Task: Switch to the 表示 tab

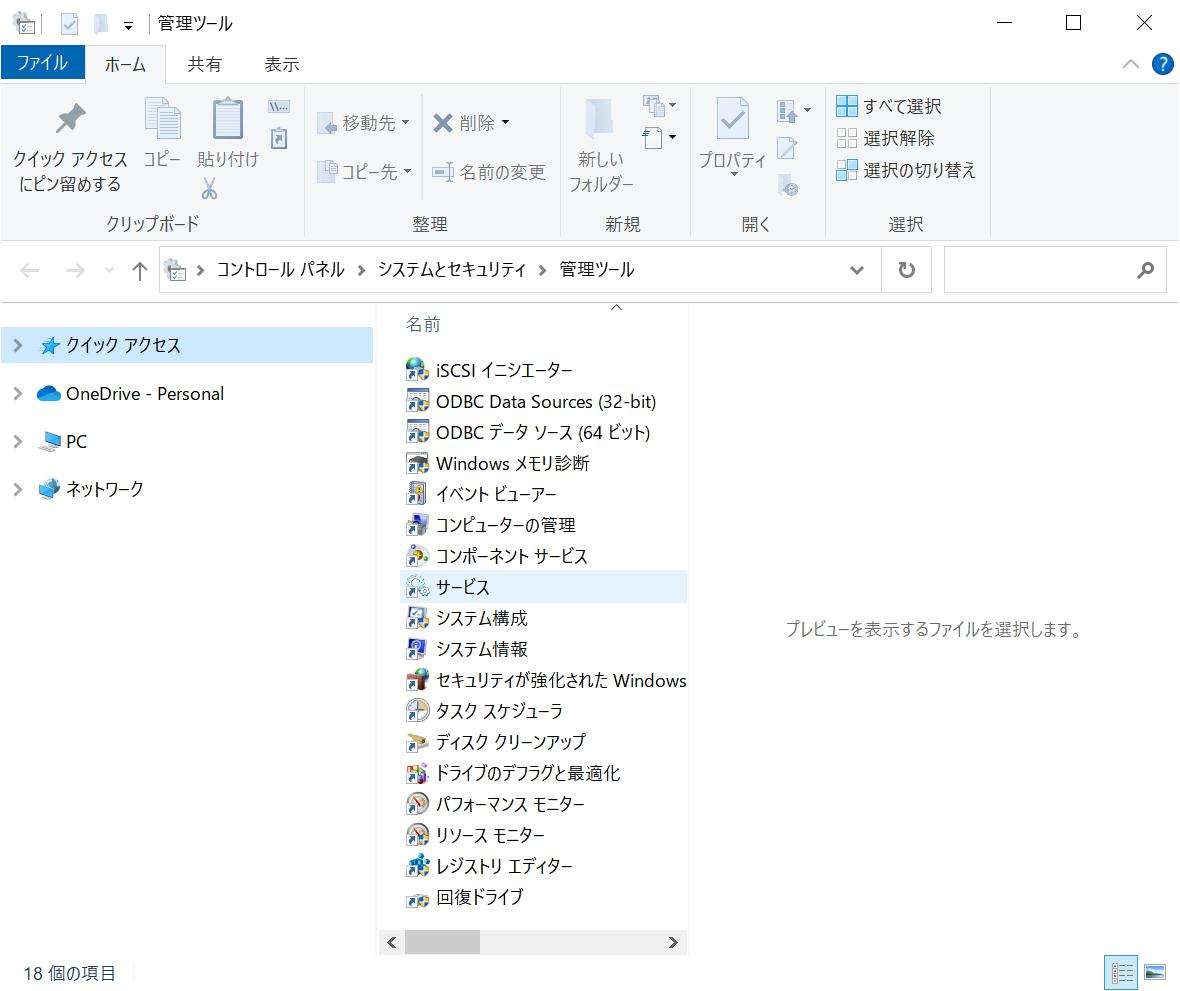Action: point(282,65)
